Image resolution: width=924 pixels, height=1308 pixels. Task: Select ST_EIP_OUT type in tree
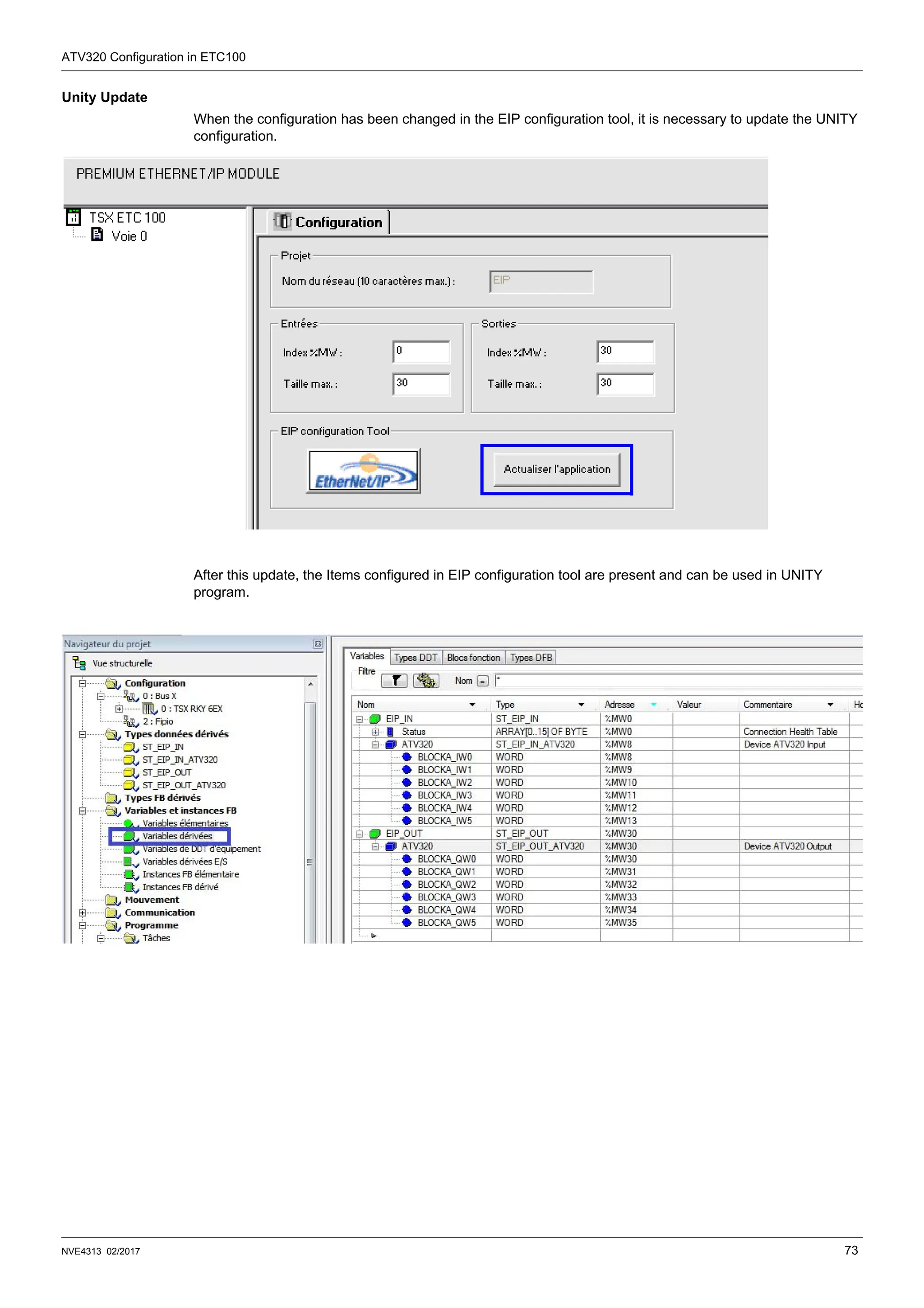[167, 773]
